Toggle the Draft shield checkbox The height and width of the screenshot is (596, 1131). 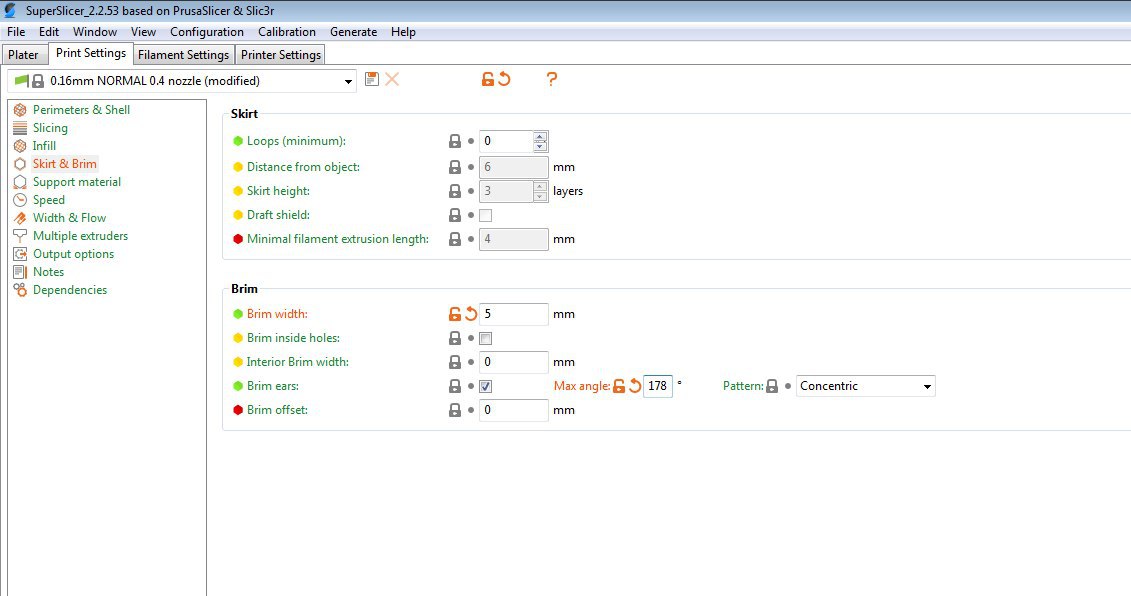(x=485, y=215)
